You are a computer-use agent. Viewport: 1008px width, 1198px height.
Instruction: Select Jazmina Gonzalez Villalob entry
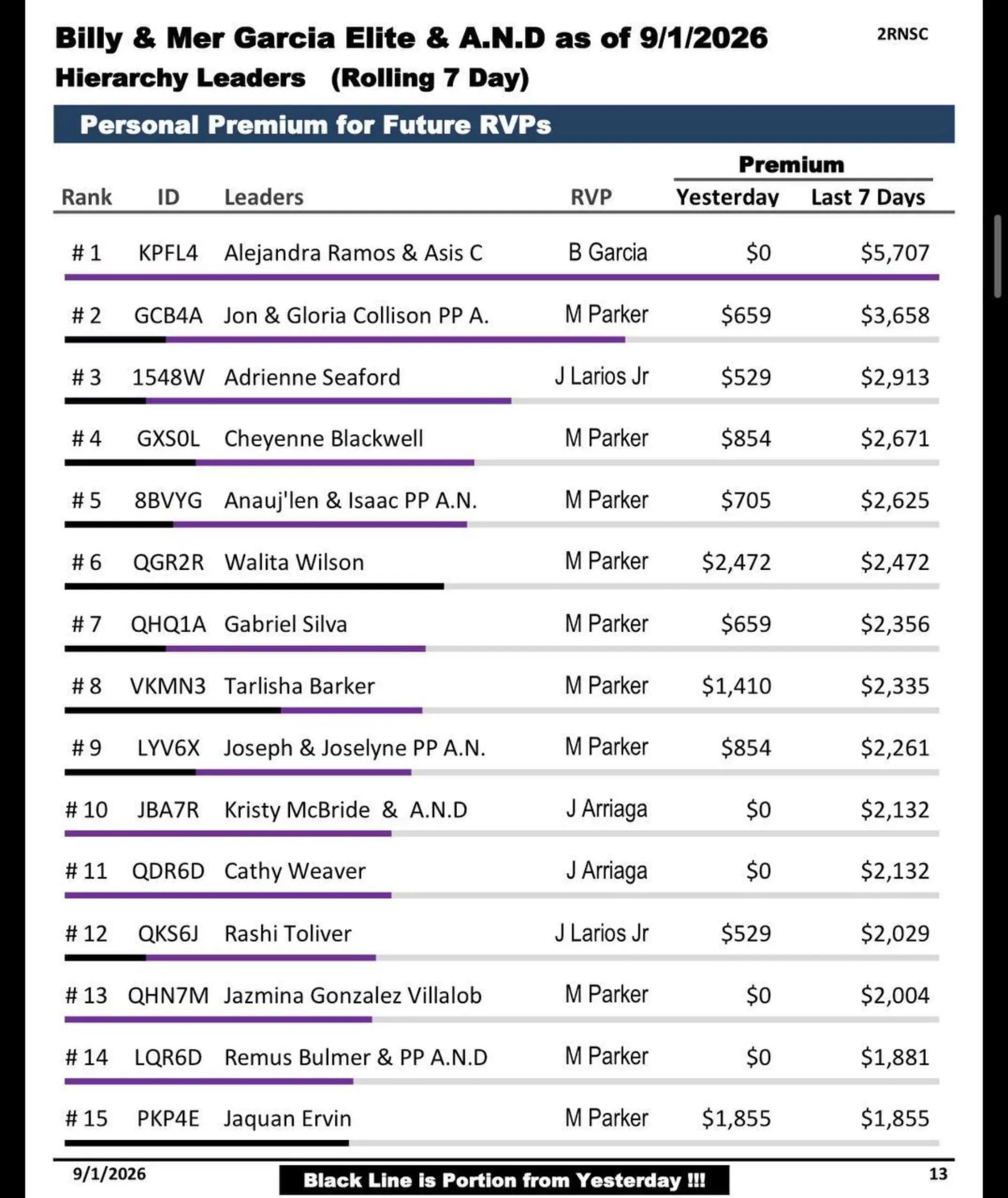click(352, 995)
